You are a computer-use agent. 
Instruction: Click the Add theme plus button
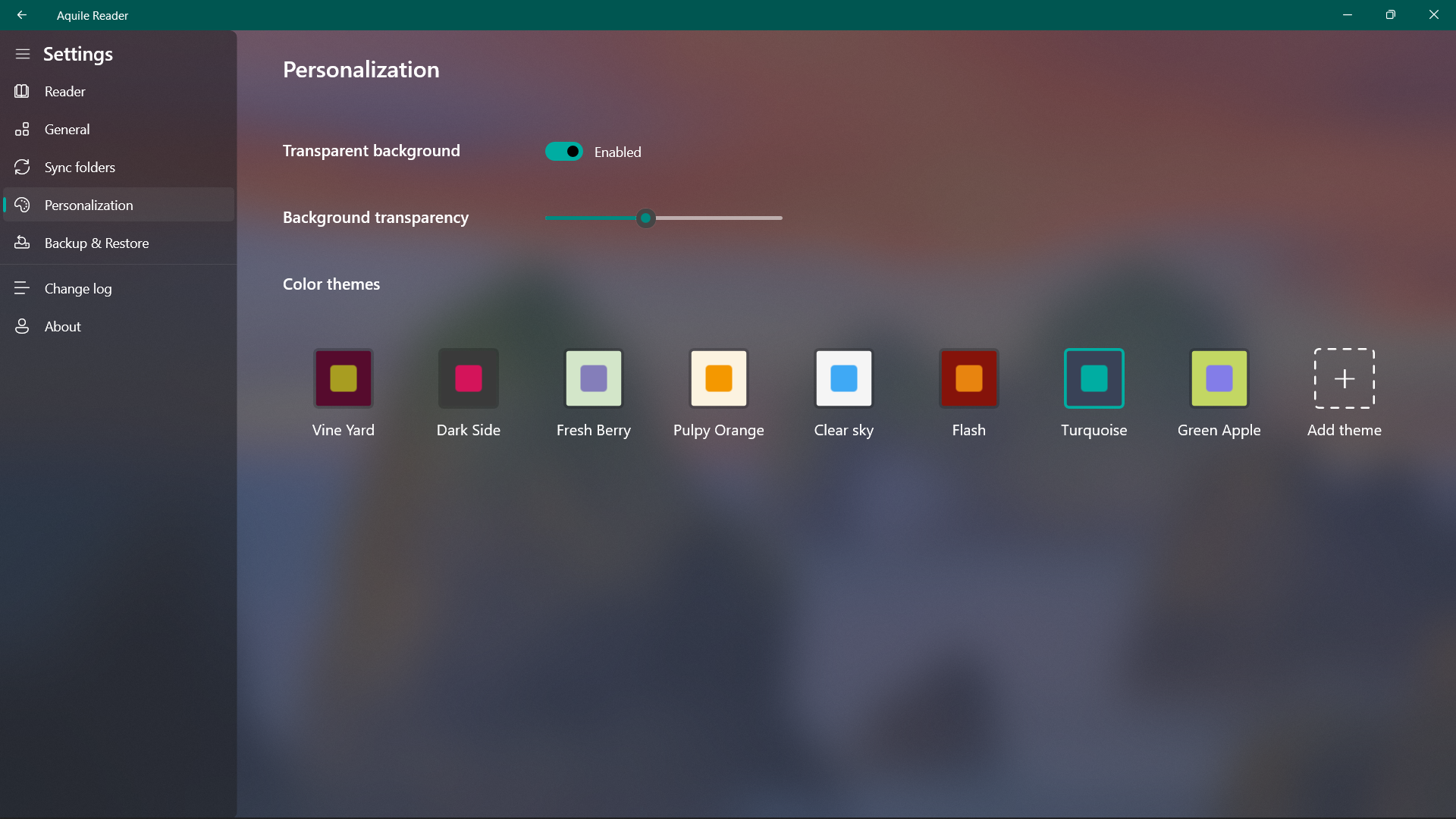(x=1344, y=378)
